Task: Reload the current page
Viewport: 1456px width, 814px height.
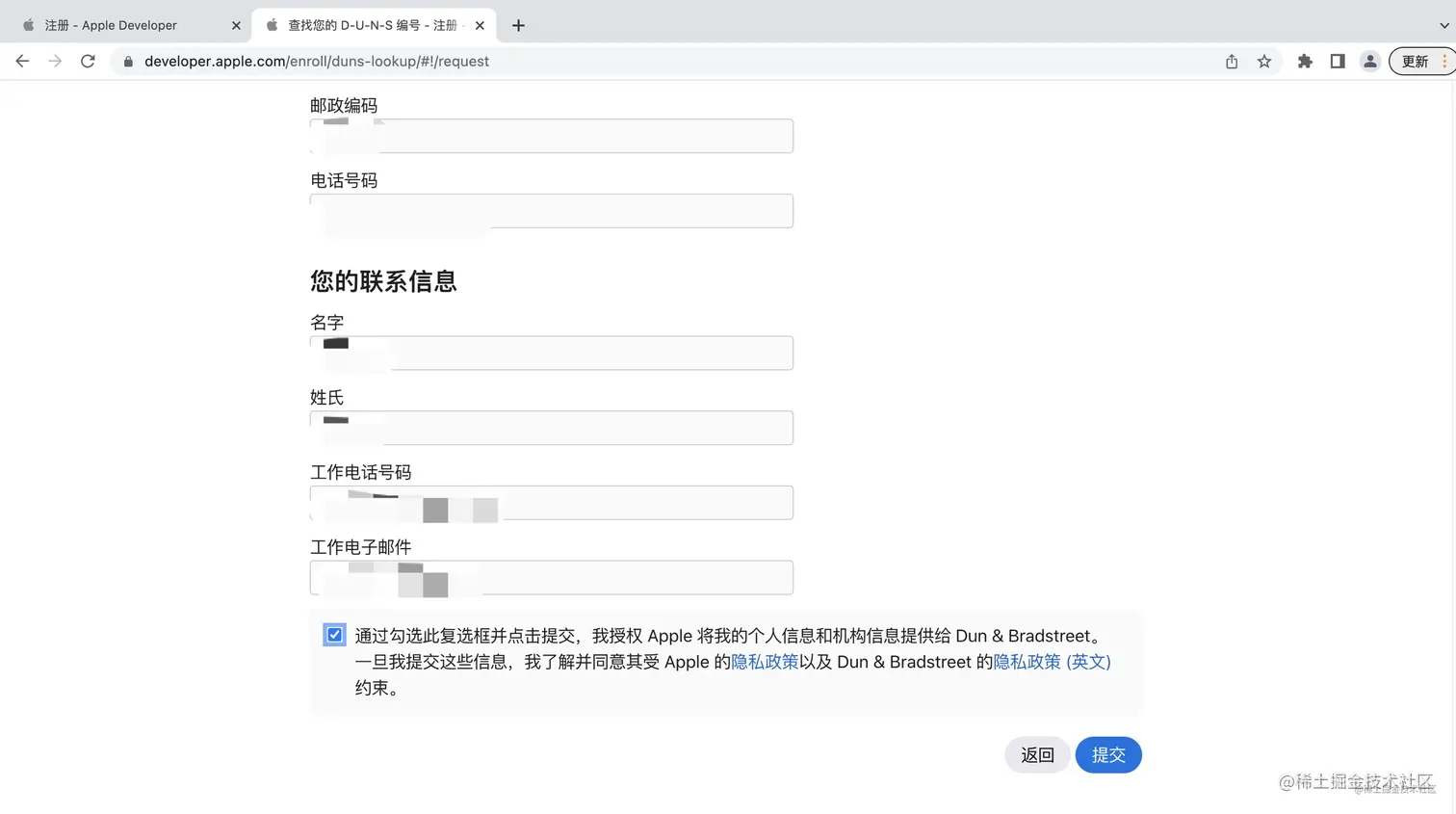Action: click(88, 62)
